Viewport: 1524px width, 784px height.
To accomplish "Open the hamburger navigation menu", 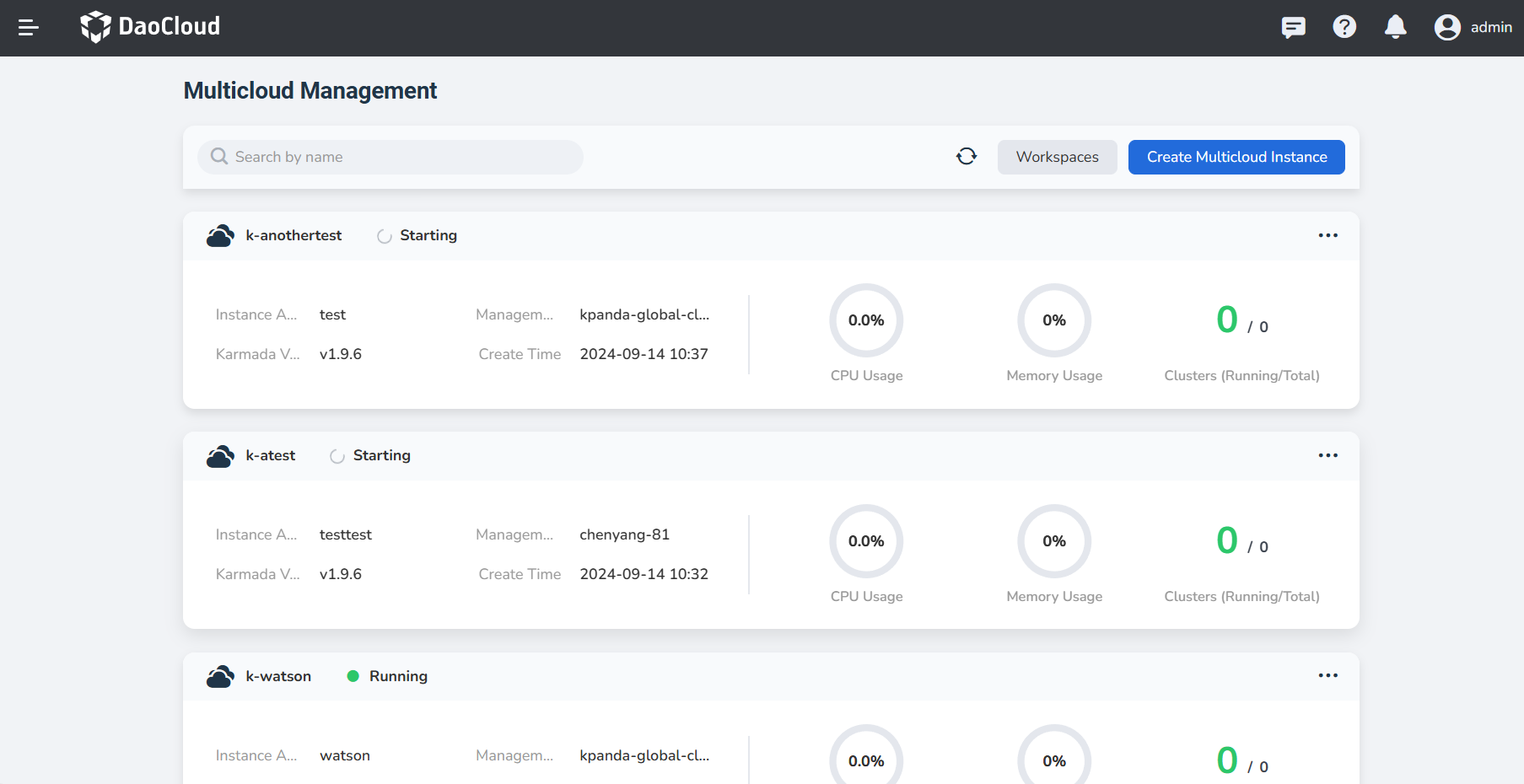I will [x=29, y=28].
